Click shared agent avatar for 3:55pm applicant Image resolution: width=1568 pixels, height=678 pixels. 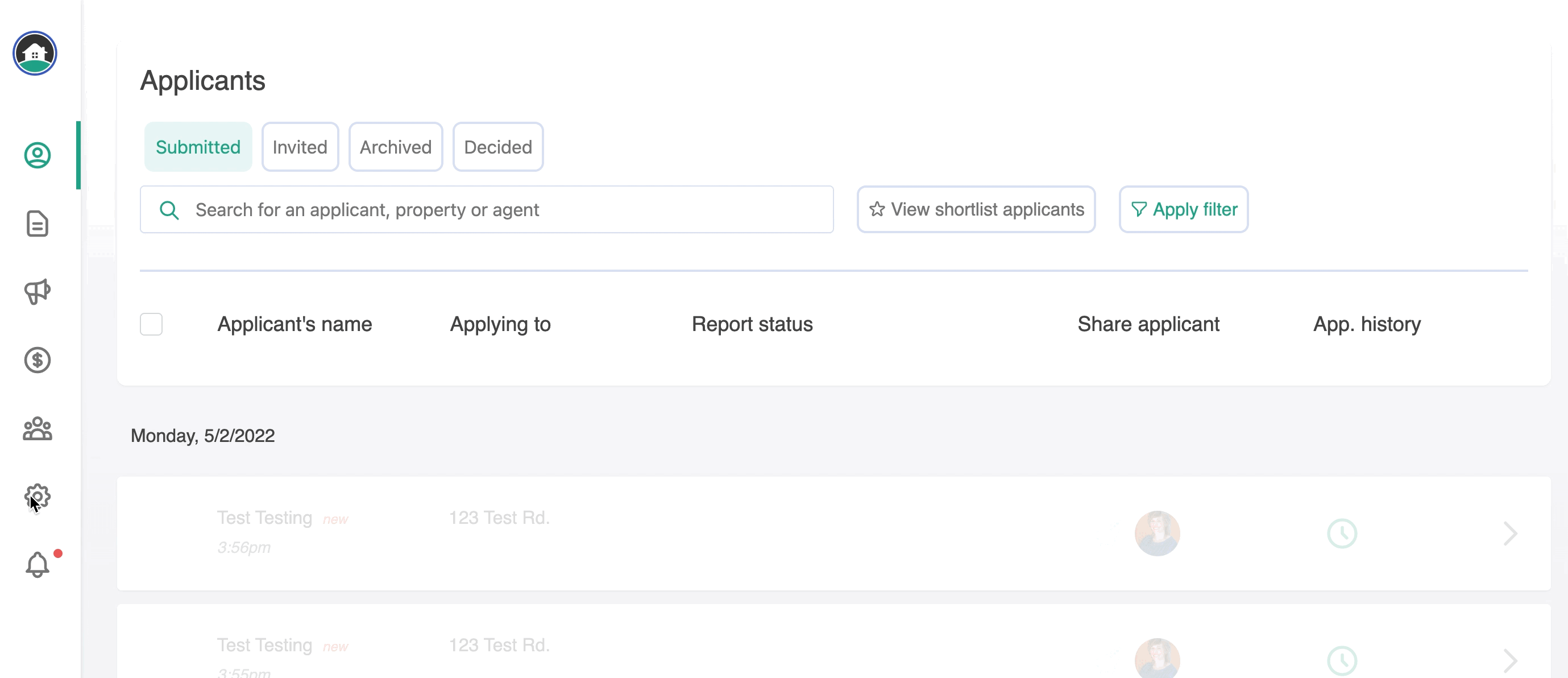click(x=1157, y=659)
